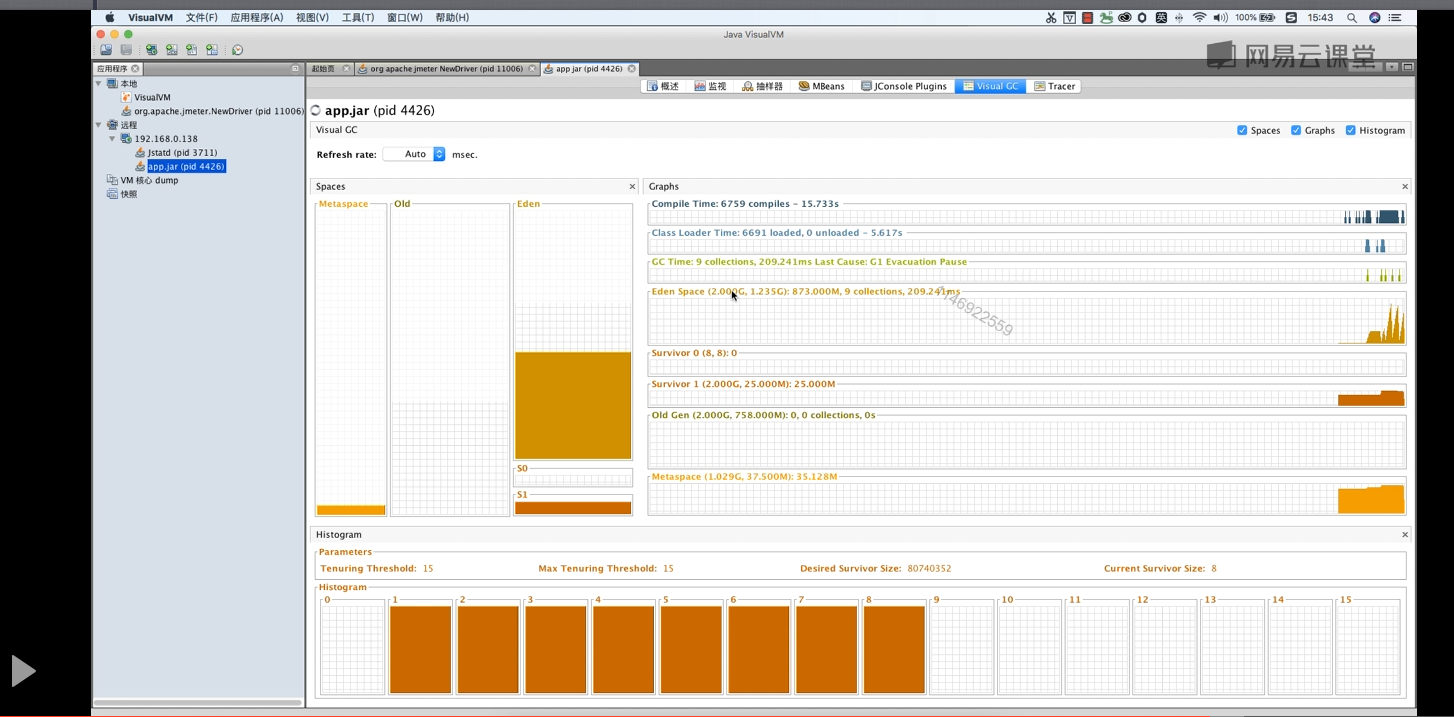
Task: Click the maximize editor window icon
Action: point(1408,67)
